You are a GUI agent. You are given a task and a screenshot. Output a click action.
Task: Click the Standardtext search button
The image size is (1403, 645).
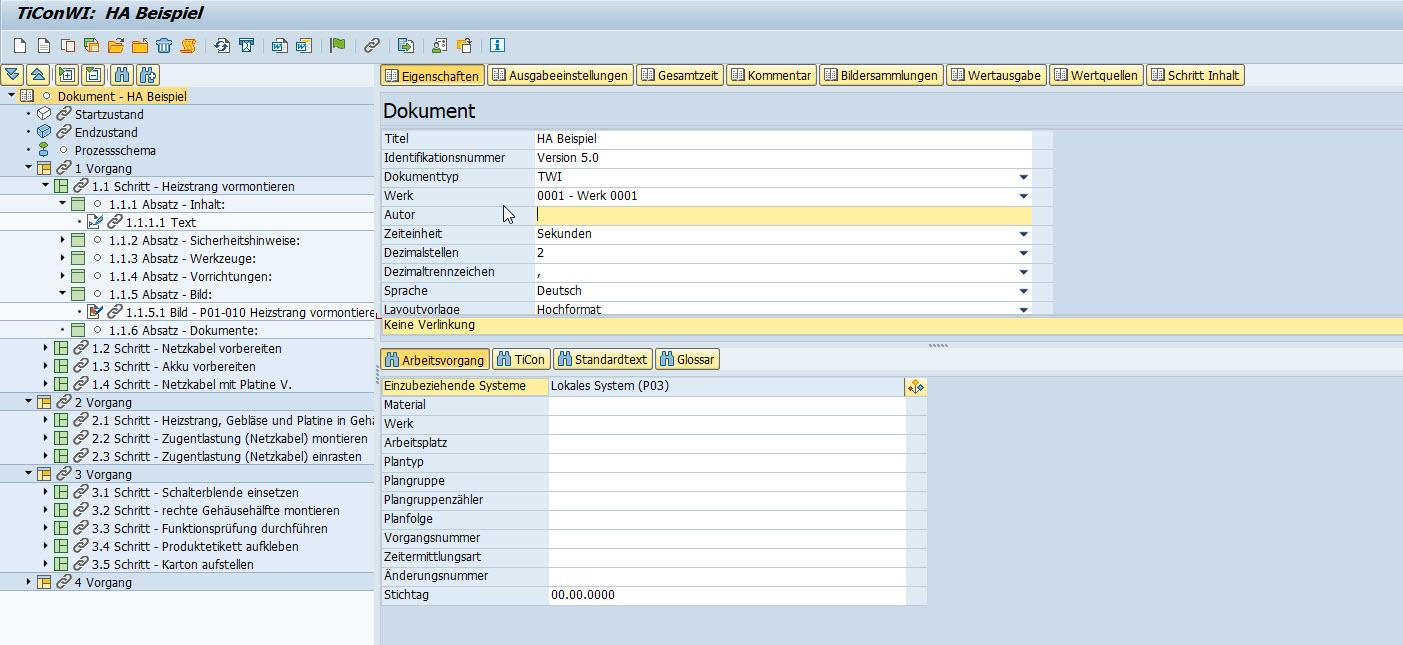pyautogui.click(x=603, y=360)
